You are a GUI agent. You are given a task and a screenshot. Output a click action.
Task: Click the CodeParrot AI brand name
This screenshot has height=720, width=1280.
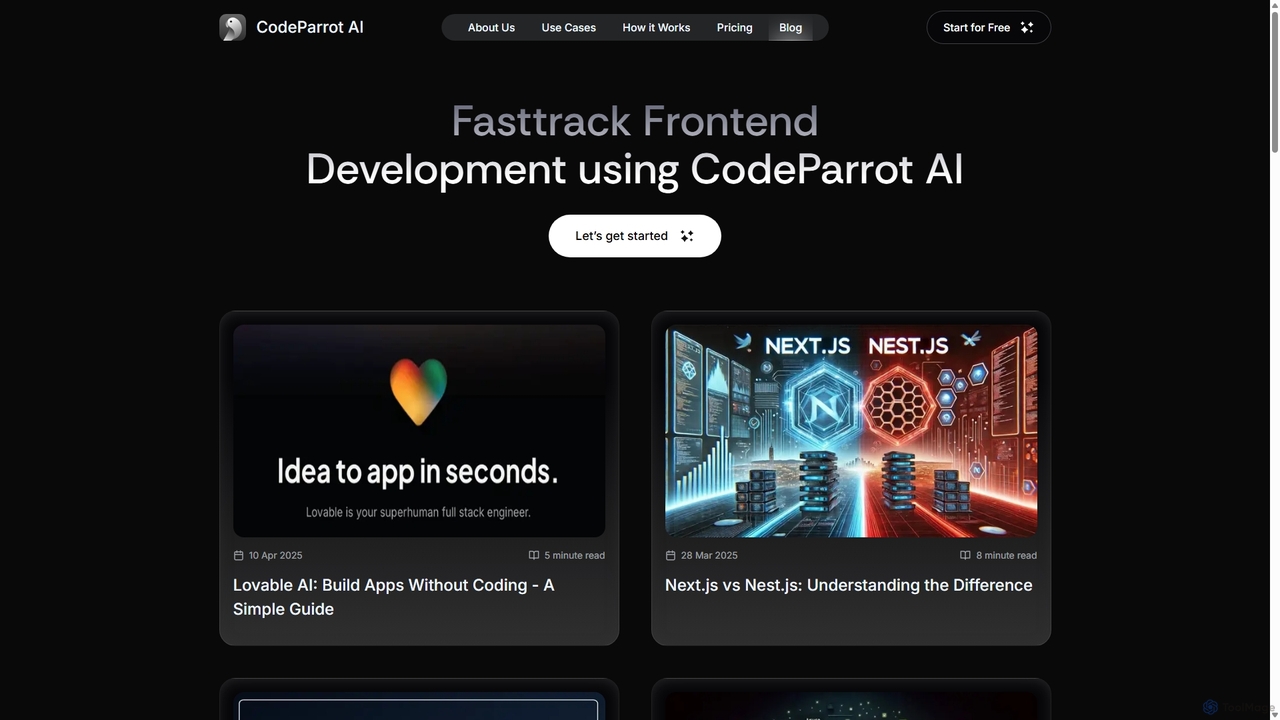tap(310, 28)
